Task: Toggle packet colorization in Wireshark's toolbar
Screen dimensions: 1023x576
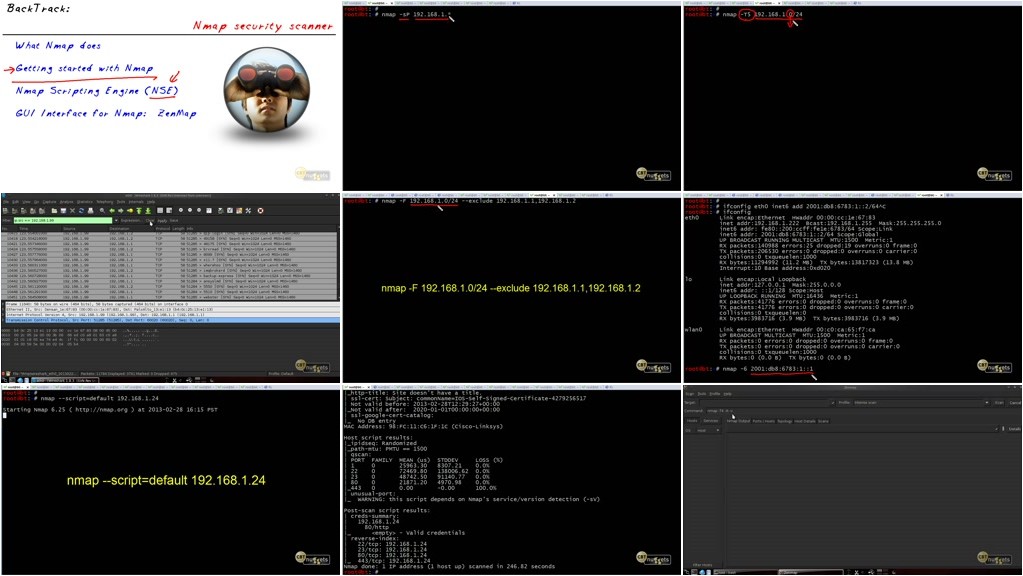Action: tap(160, 211)
